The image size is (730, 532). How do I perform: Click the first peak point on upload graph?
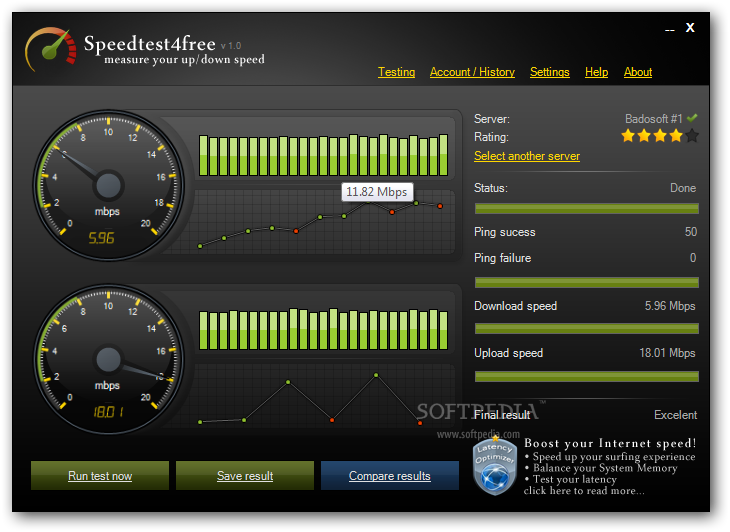[288, 382]
